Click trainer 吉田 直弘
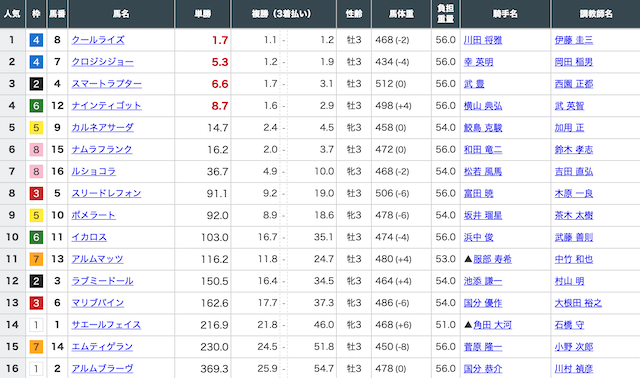The height and width of the screenshot is (378, 640). click(573, 171)
